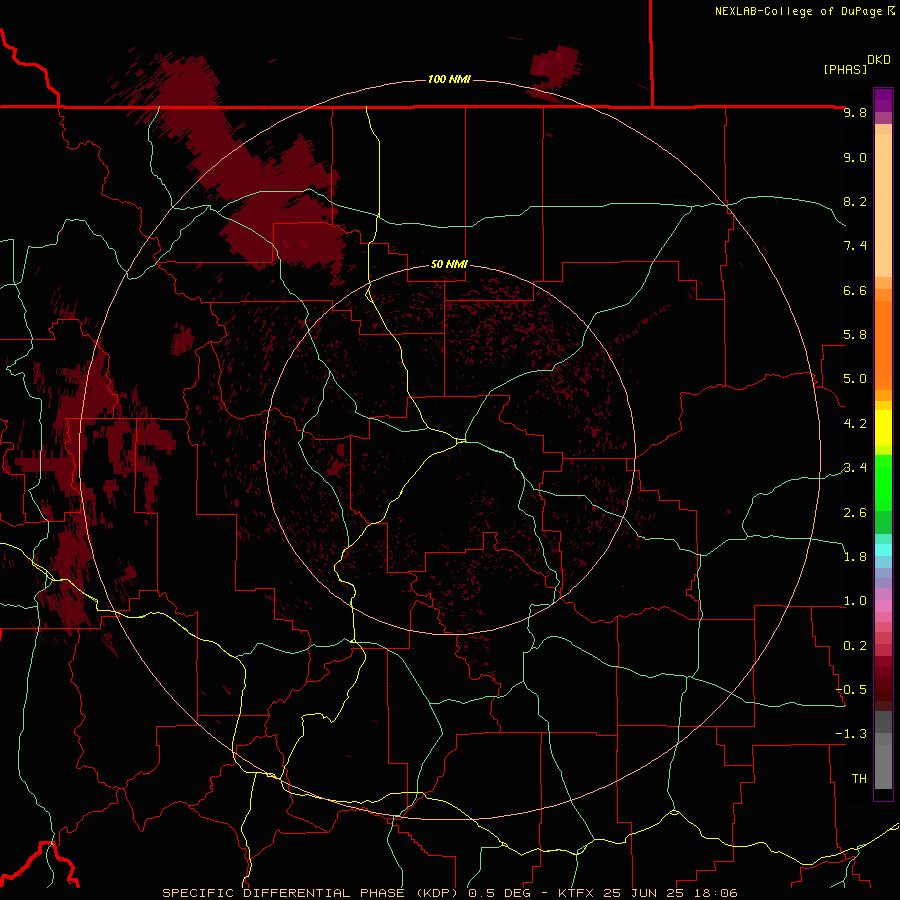Click the 100 NMI range ring label
900x900 pixels.
(x=449, y=79)
